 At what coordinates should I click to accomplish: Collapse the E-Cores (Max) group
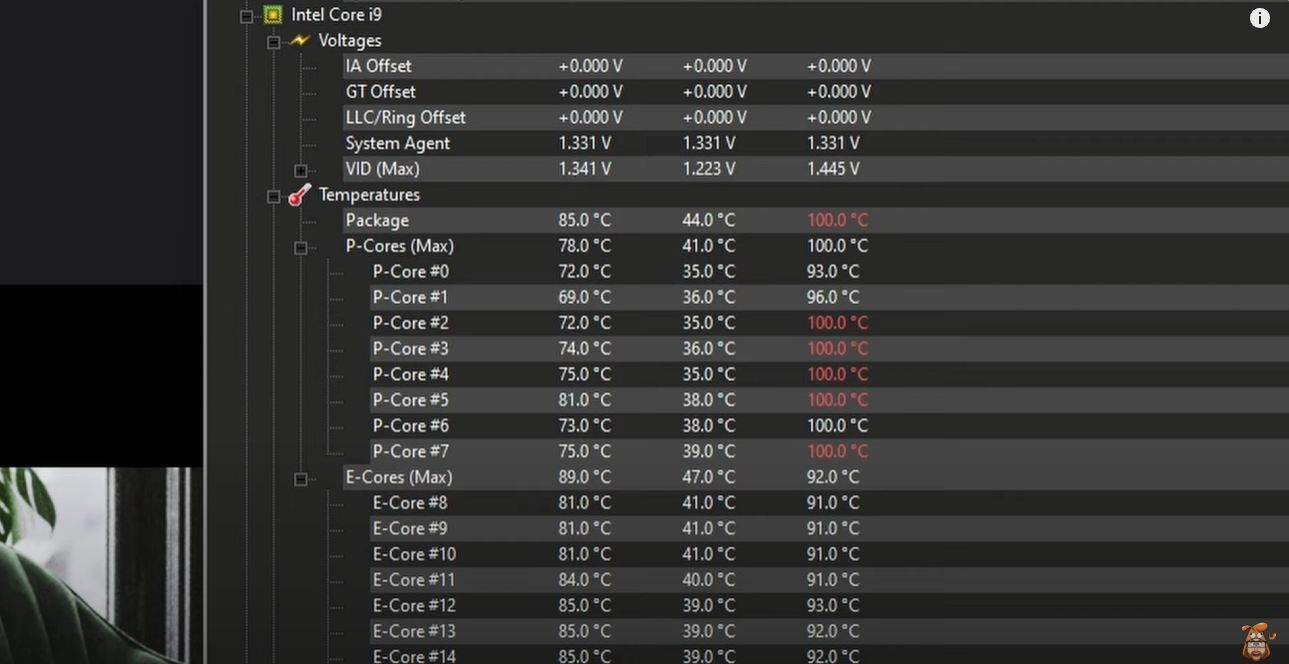(x=300, y=479)
